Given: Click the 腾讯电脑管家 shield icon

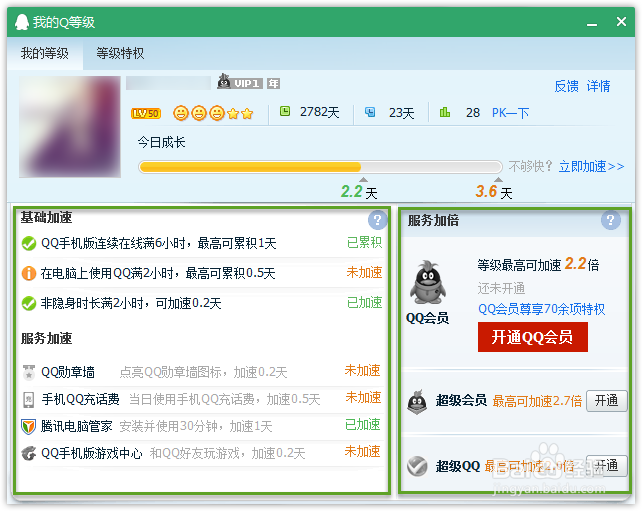Looking at the screenshot, I should pyautogui.click(x=28, y=427).
